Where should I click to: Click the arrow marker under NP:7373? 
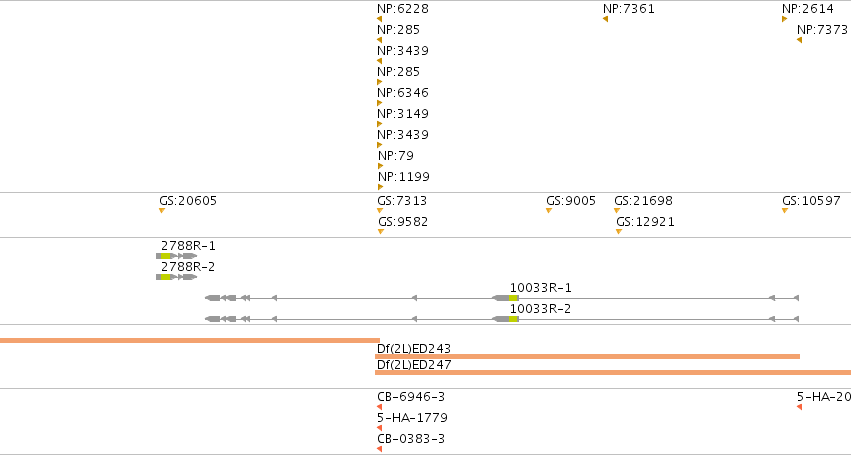pyautogui.click(x=799, y=40)
